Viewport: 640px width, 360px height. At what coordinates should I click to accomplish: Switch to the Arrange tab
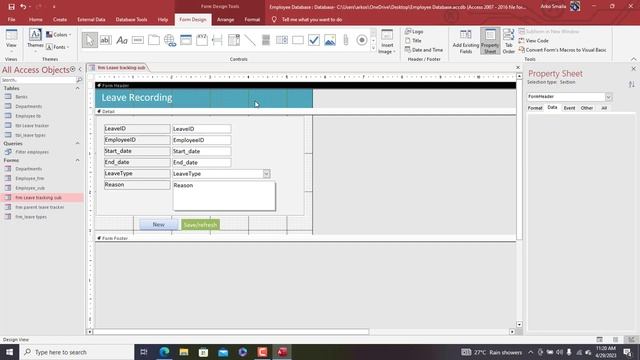(225, 19)
